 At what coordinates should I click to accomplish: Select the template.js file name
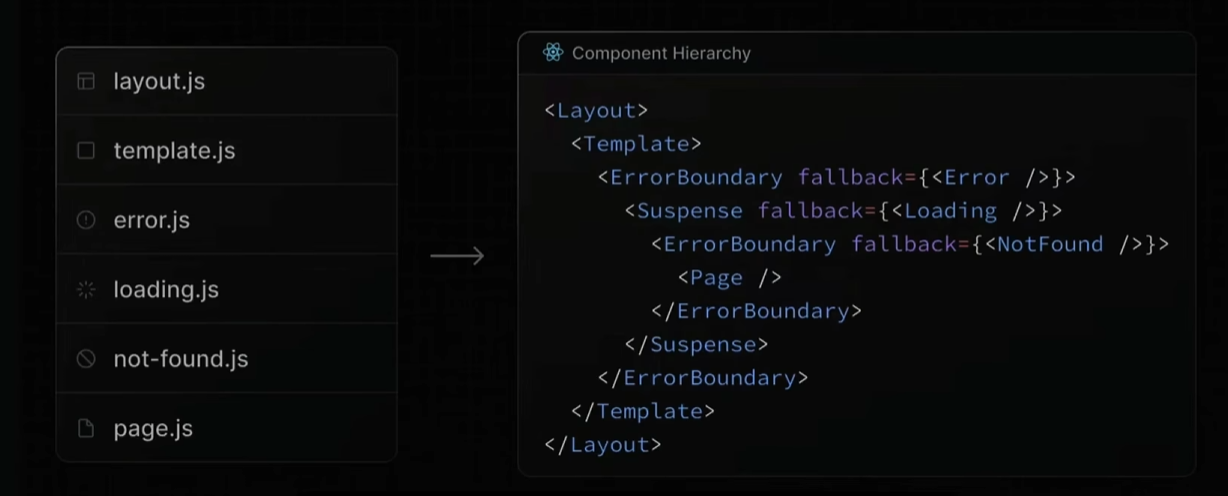point(174,151)
